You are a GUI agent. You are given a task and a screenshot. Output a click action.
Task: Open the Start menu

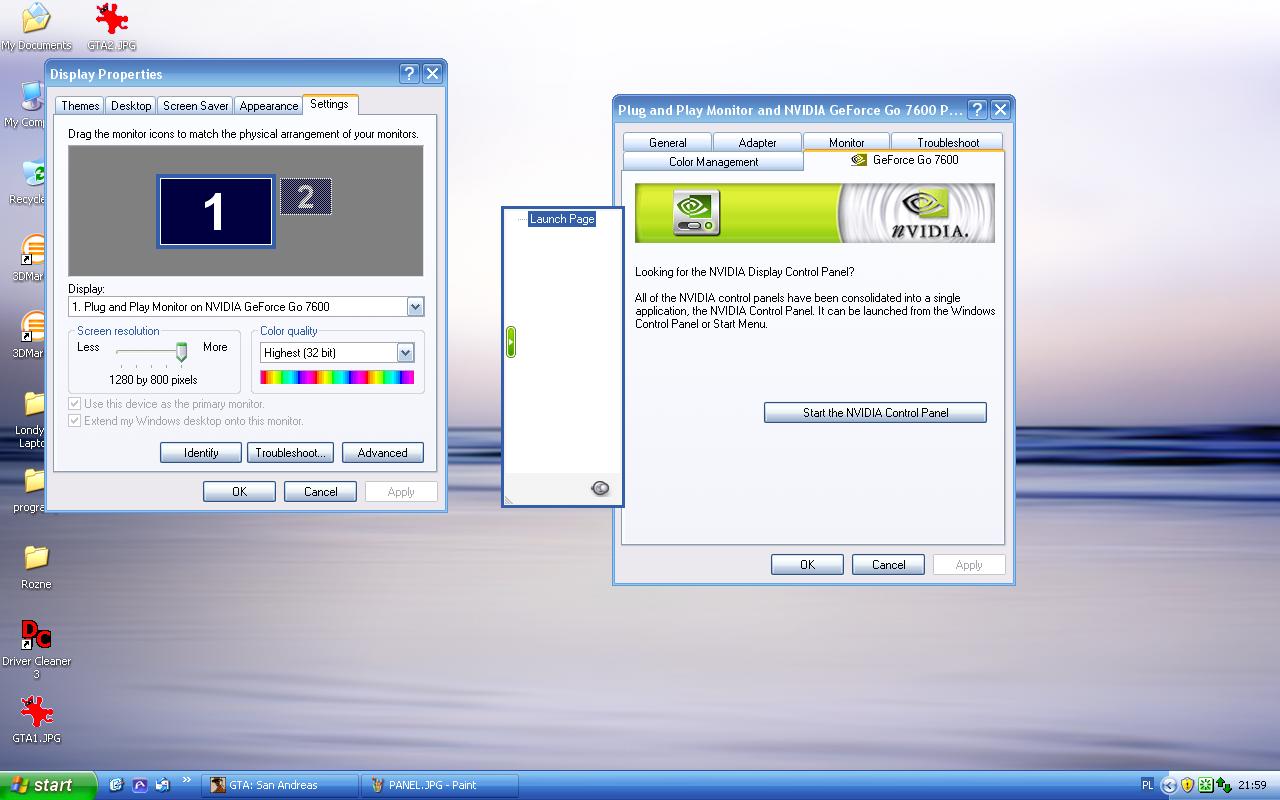click(48, 785)
